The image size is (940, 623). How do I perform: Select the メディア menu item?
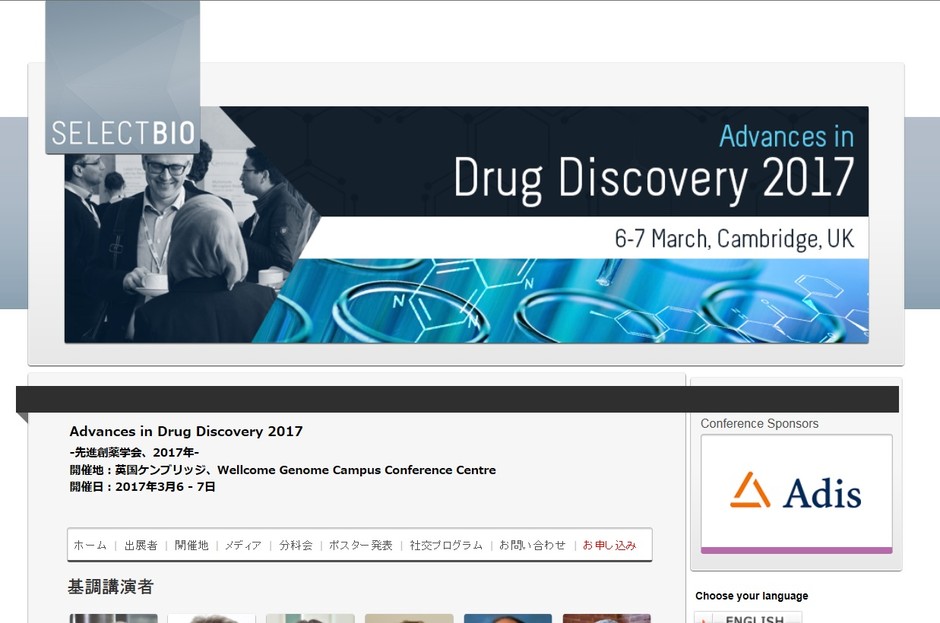(x=243, y=545)
